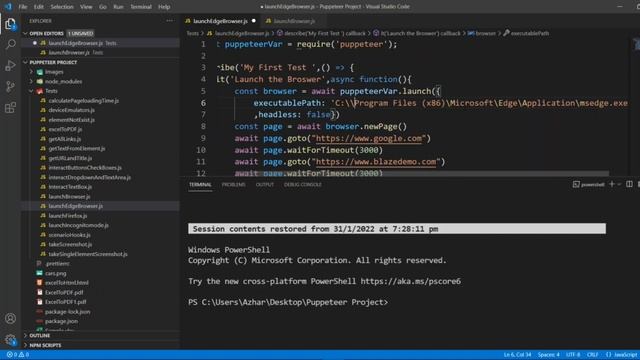The image size is (640, 360).
Task: Click the editor horizontal scrollbar
Action: tap(414, 173)
